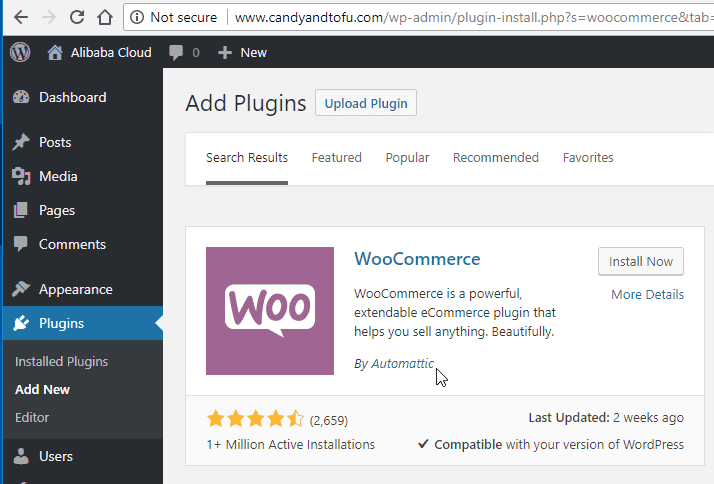The image size is (714, 484).
Task: Click the Add Plugins heading
Action: [246, 103]
